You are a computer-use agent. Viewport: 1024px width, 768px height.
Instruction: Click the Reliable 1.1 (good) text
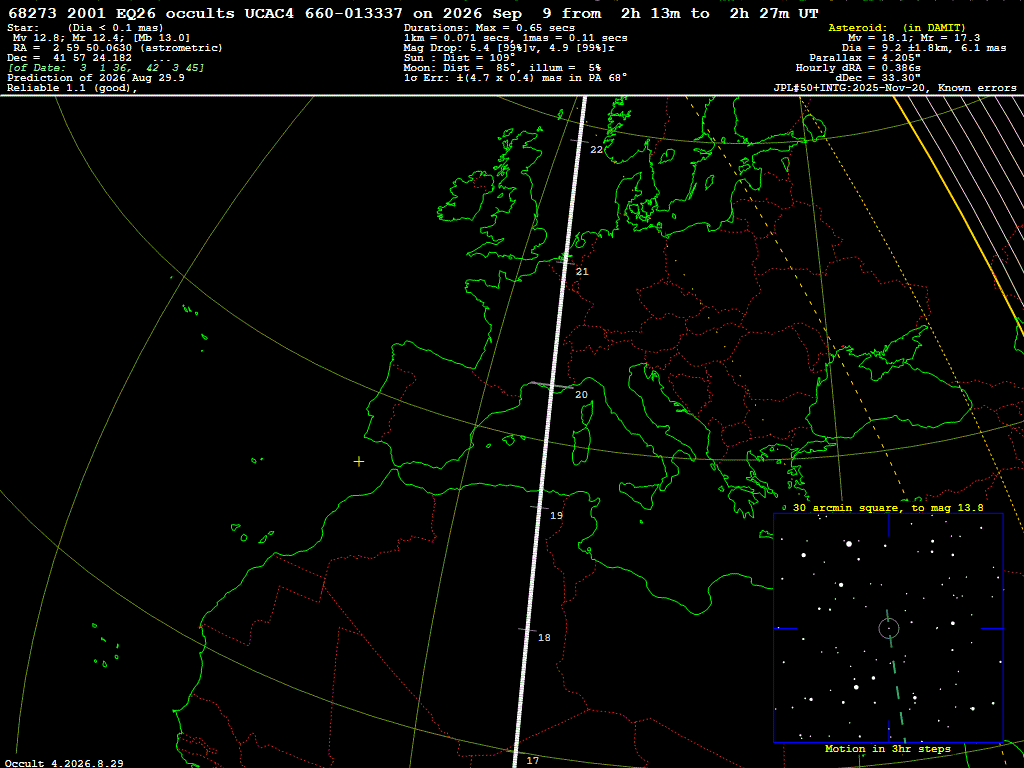coord(72,88)
